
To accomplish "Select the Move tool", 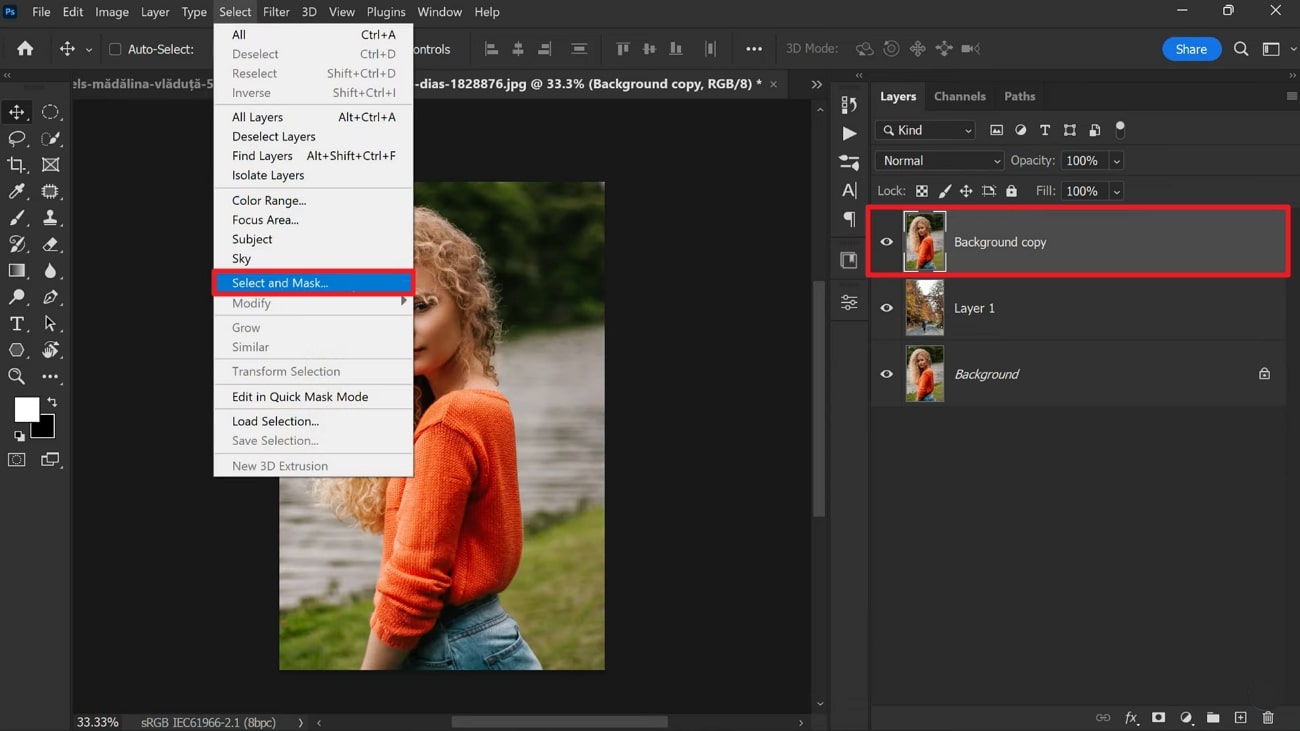I will tap(17, 112).
